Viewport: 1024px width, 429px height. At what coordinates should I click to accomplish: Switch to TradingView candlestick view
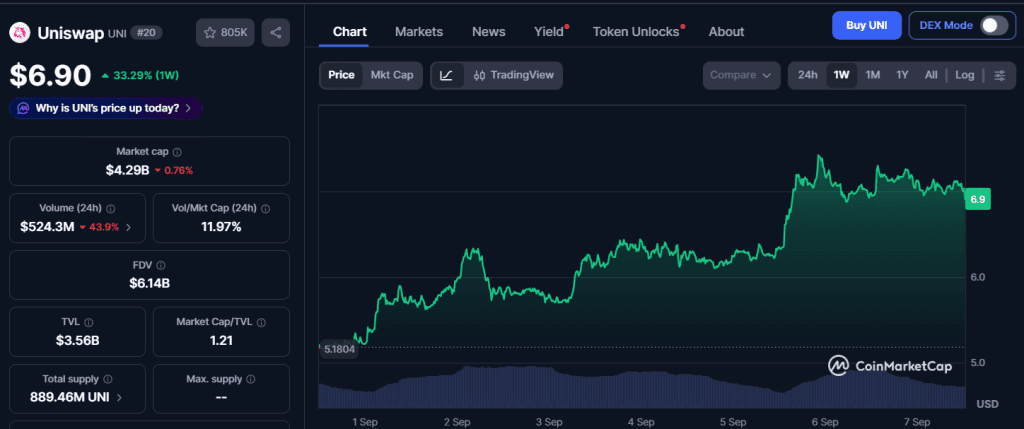pyautogui.click(x=513, y=75)
